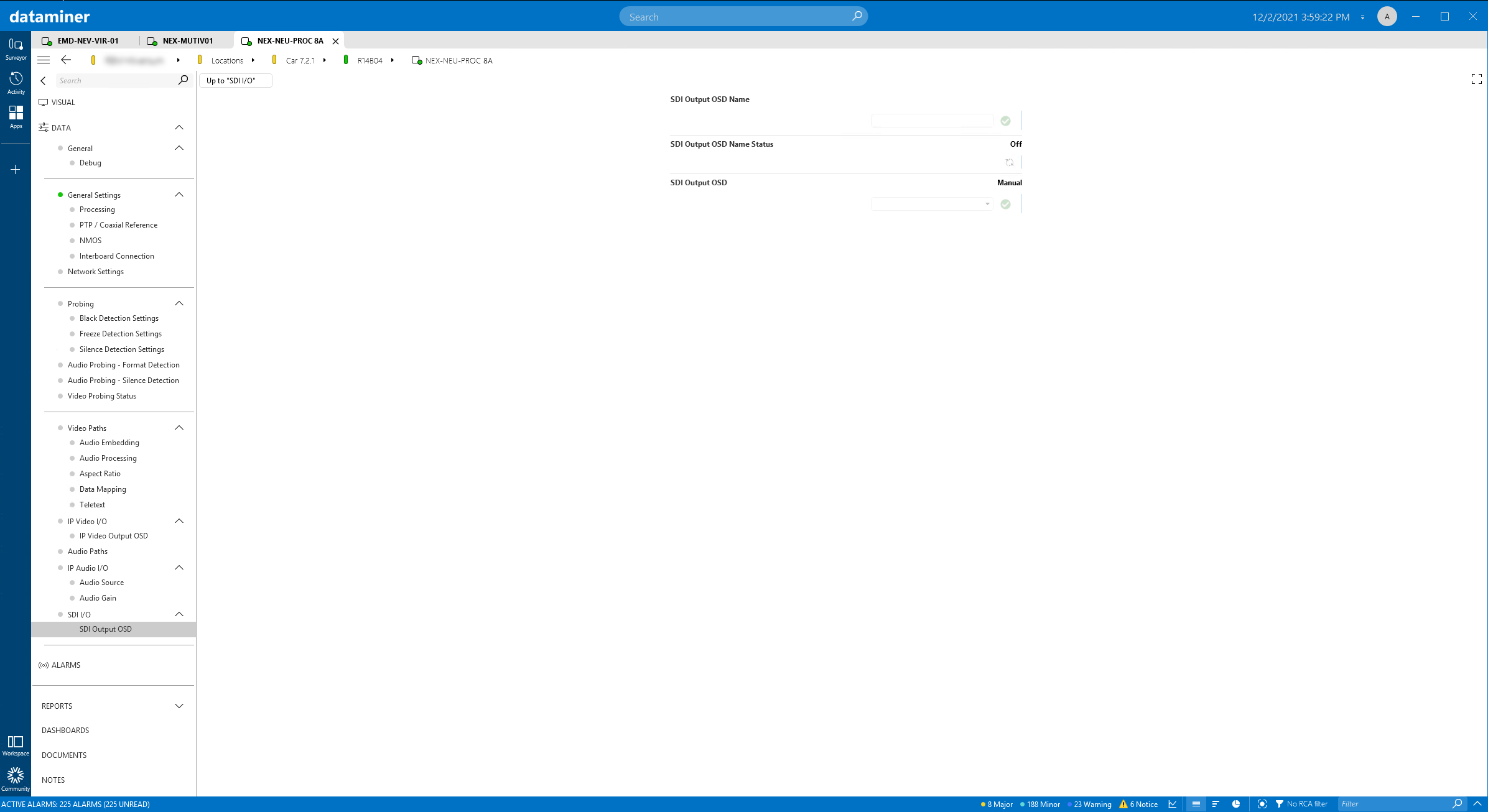Filter alarms by 23 Warning
The image size is (1488, 812).
(x=1089, y=804)
